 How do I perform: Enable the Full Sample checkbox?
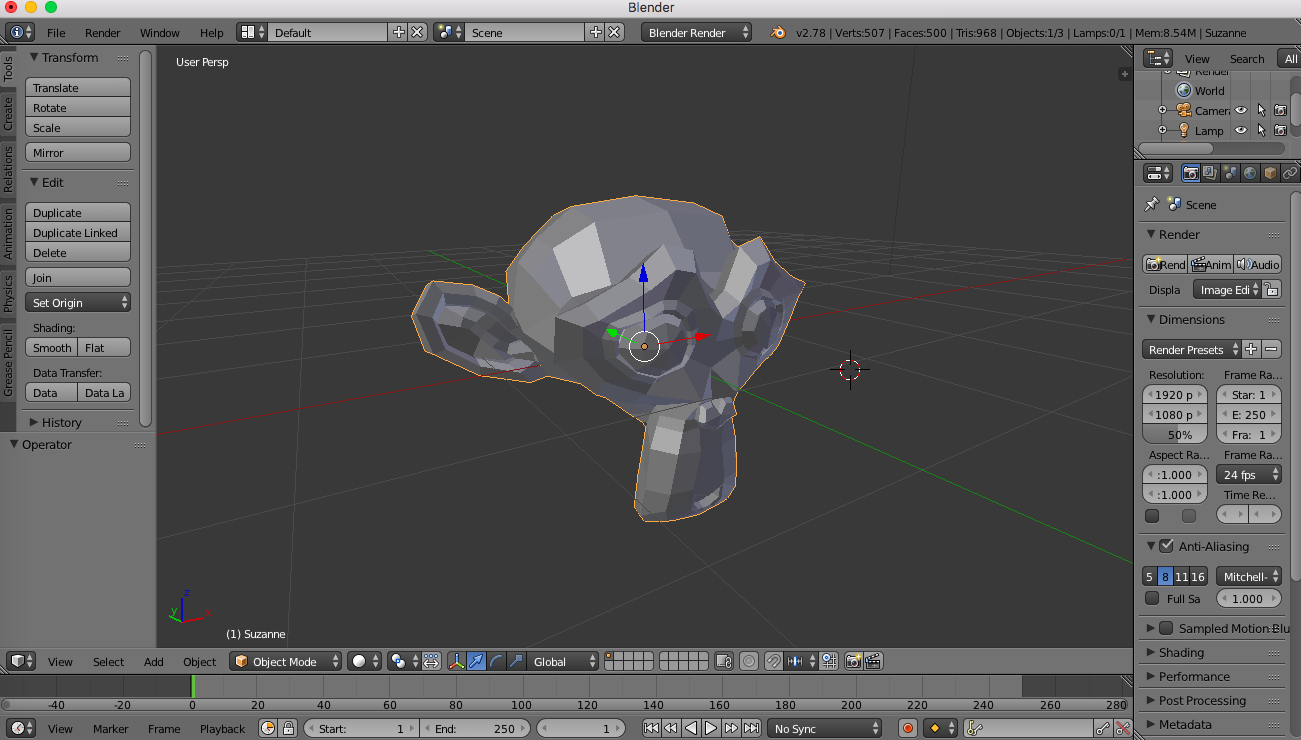click(1152, 599)
